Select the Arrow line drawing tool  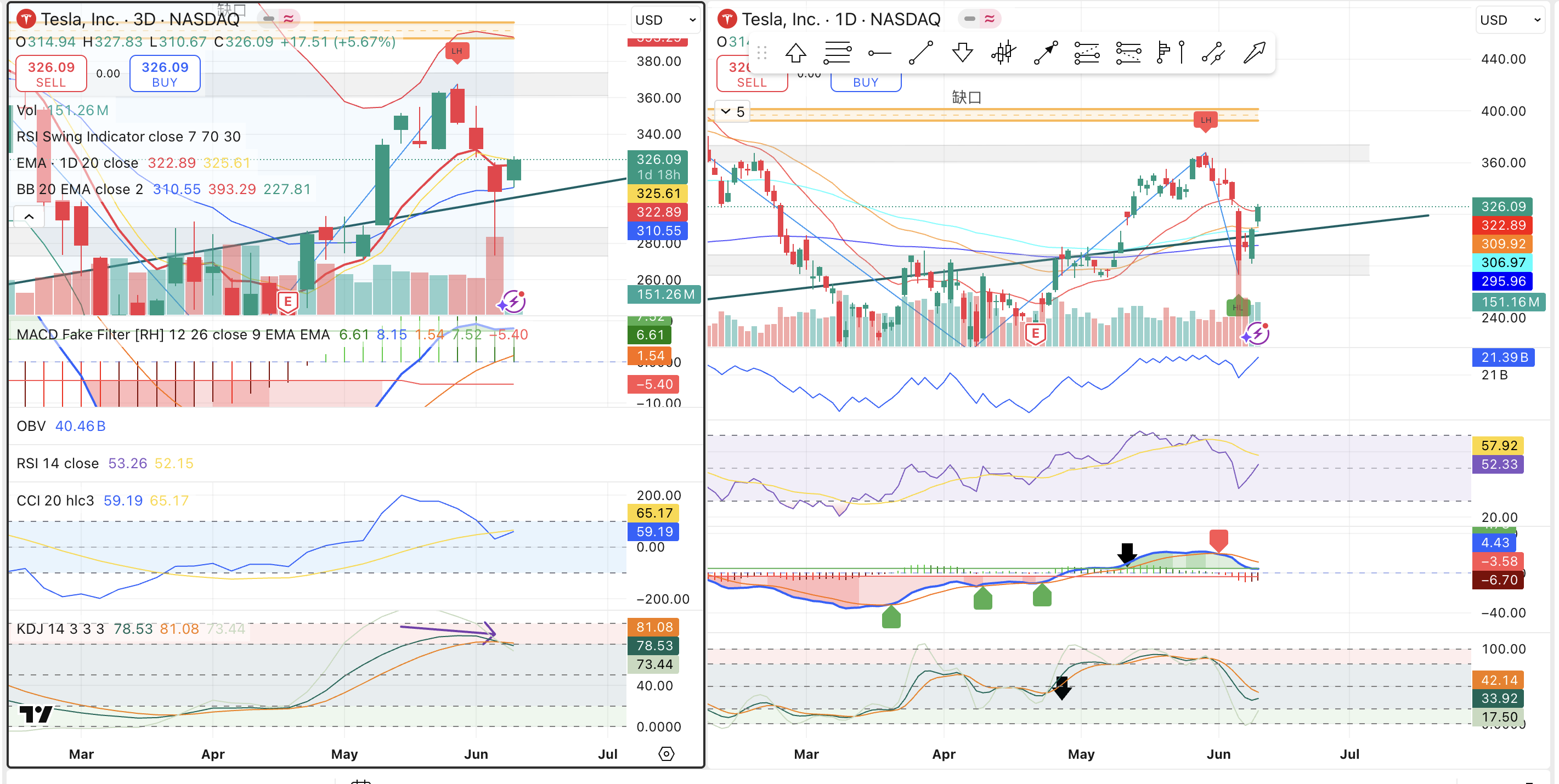[1045, 53]
